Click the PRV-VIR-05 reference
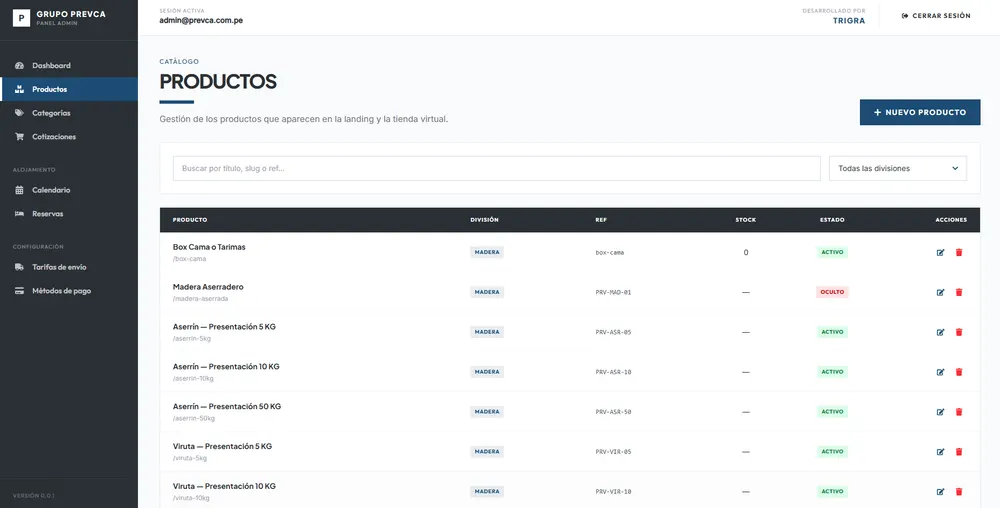This screenshot has height=508, width=1000. click(x=614, y=452)
